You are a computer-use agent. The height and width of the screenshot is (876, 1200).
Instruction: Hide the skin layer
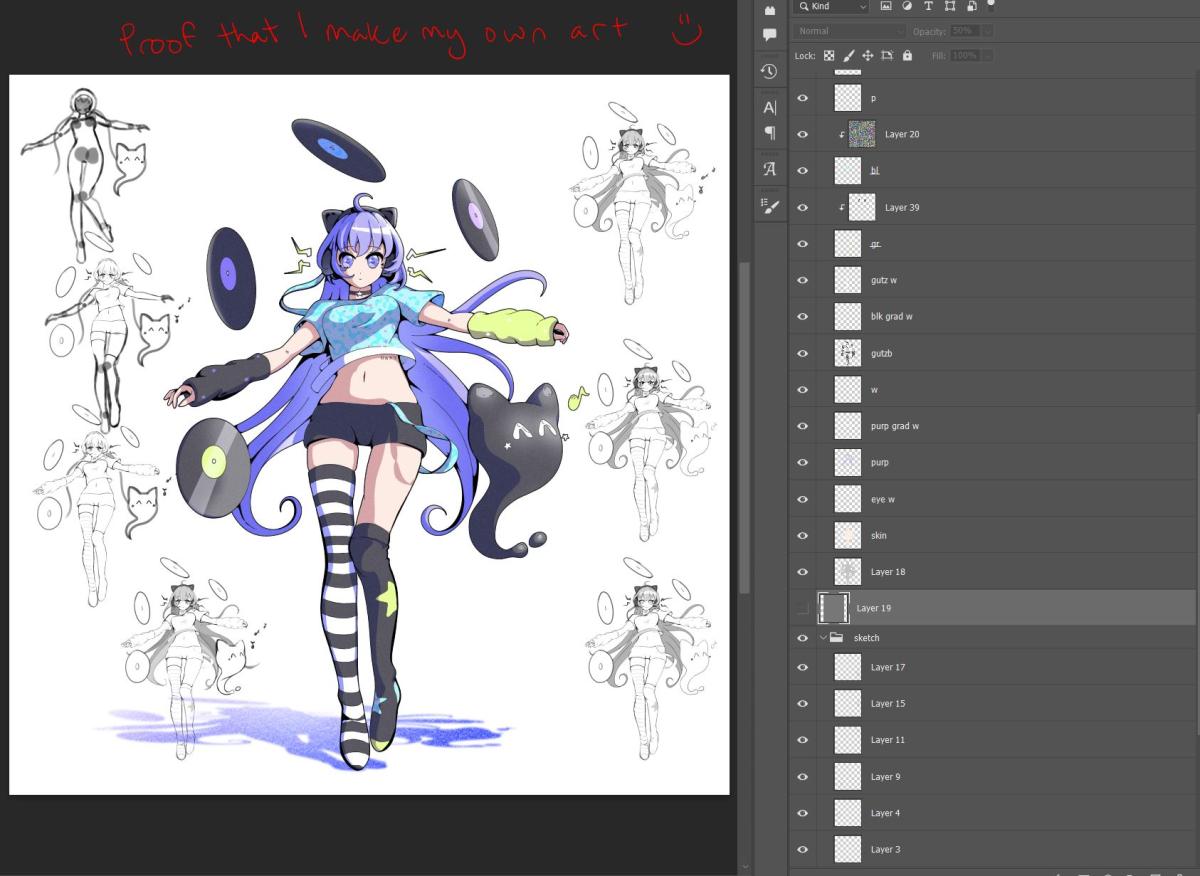(x=802, y=535)
